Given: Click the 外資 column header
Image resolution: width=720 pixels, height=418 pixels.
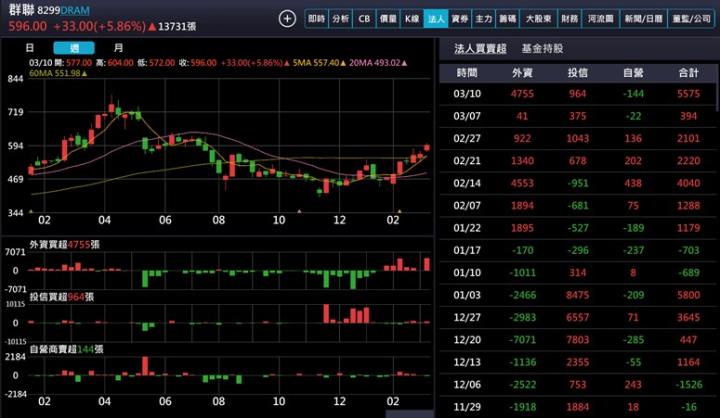Looking at the screenshot, I should point(522,73).
